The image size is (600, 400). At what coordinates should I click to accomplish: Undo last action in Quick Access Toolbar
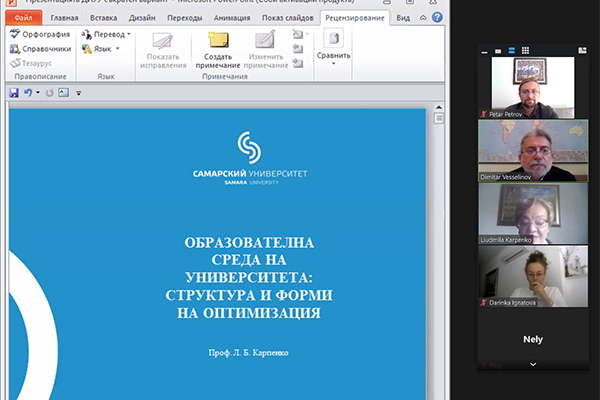[x=28, y=93]
